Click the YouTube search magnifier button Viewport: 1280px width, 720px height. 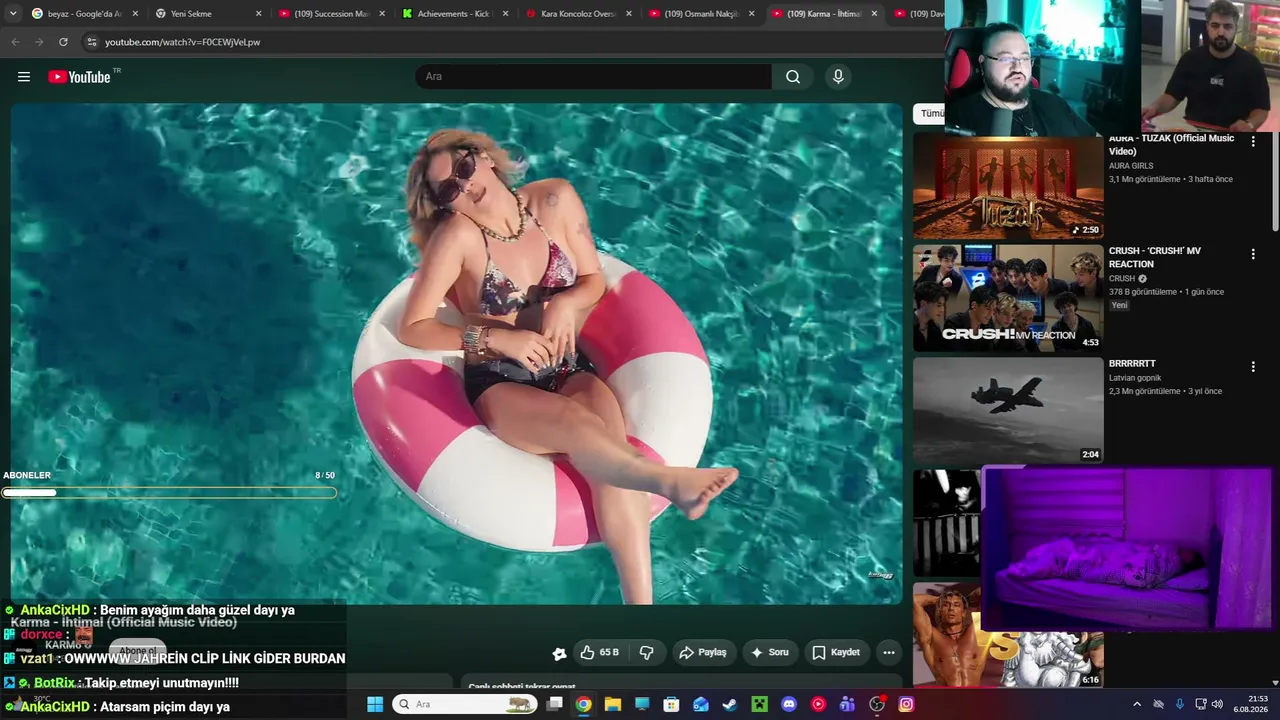(793, 77)
